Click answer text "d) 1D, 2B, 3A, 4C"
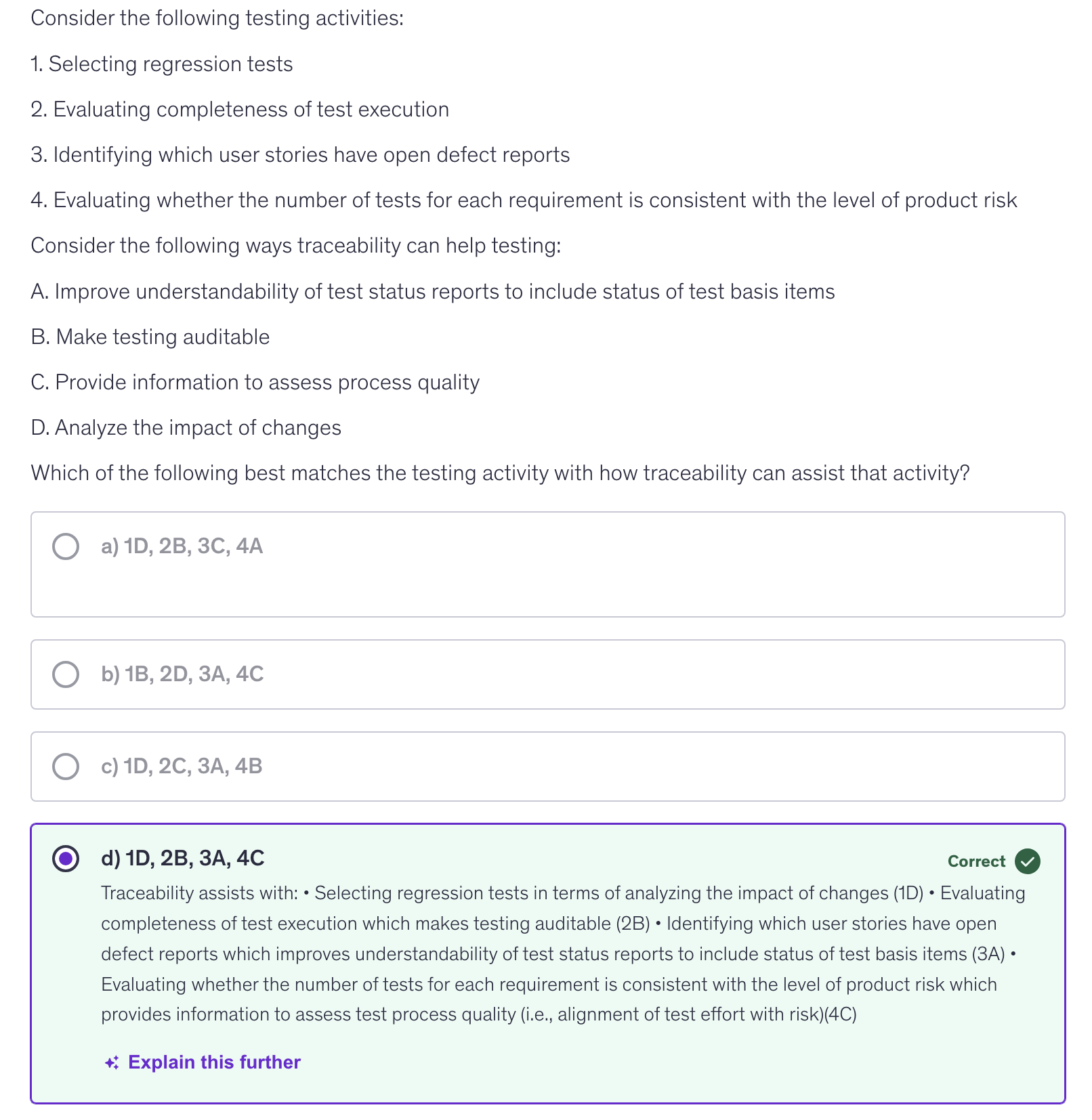Screen dimensions: 1092x1120 (x=183, y=859)
